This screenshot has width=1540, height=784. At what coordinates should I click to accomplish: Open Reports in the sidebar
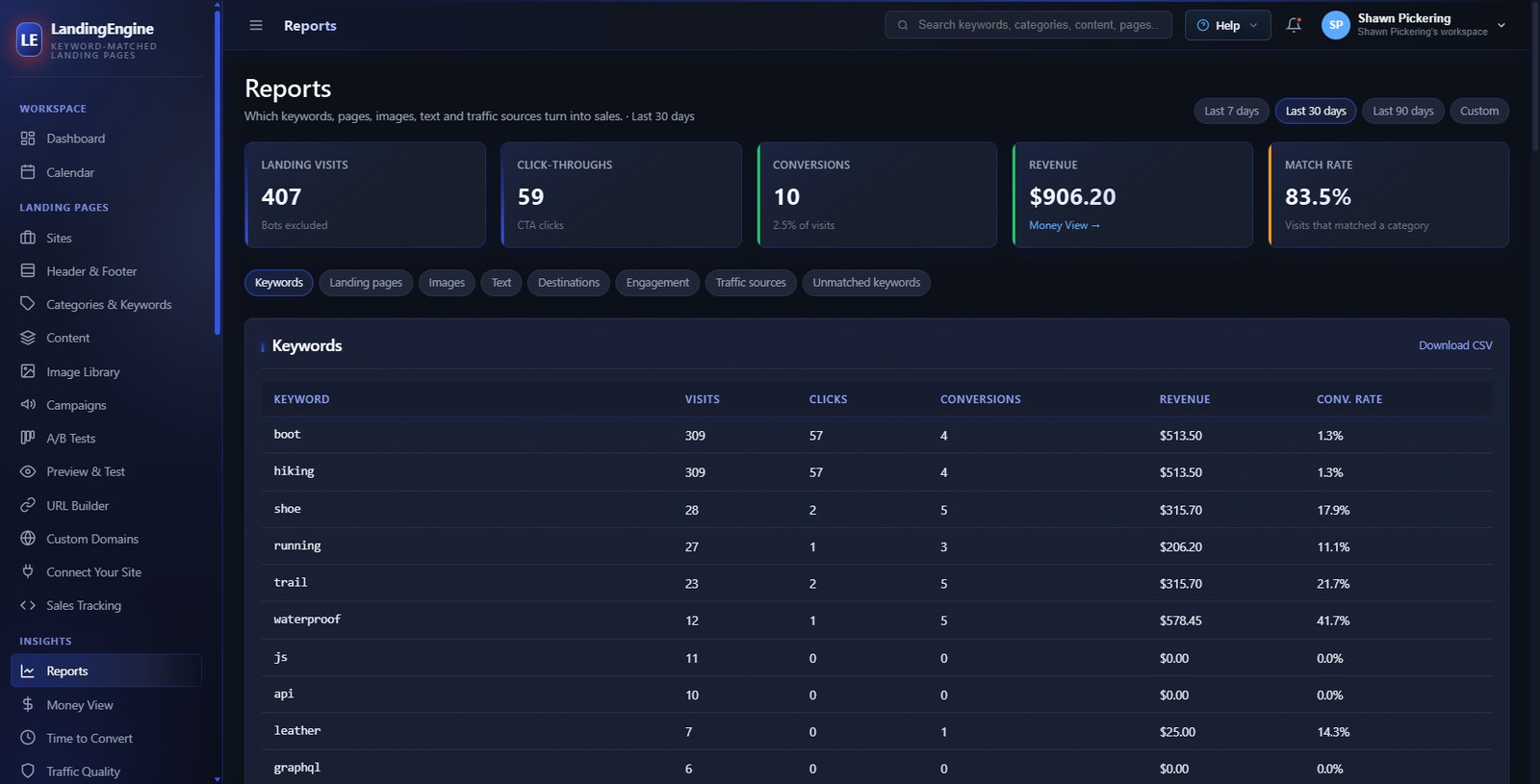click(106, 670)
